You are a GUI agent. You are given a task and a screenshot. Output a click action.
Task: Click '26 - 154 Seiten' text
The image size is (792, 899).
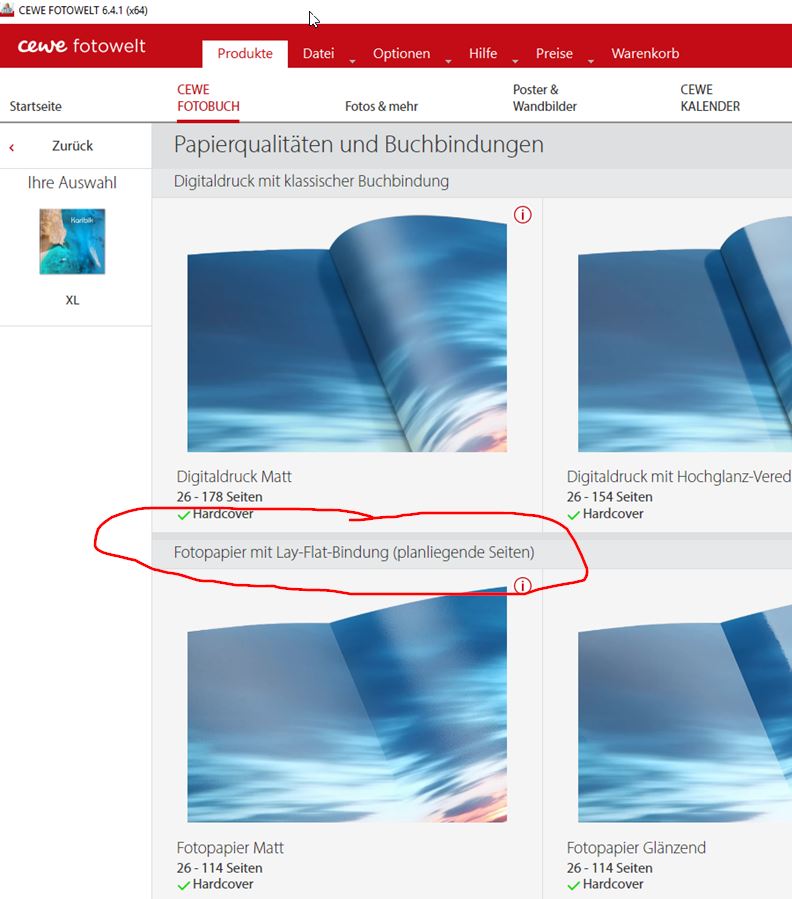pos(610,497)
